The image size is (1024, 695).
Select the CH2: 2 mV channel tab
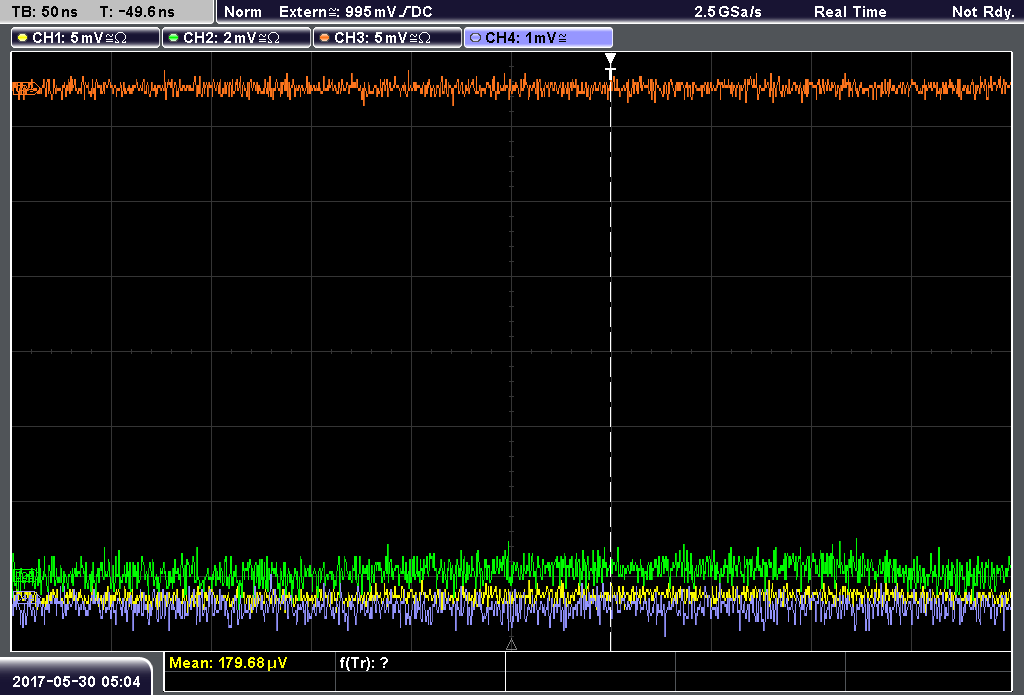pyautogui.click(x=236, y=38)
